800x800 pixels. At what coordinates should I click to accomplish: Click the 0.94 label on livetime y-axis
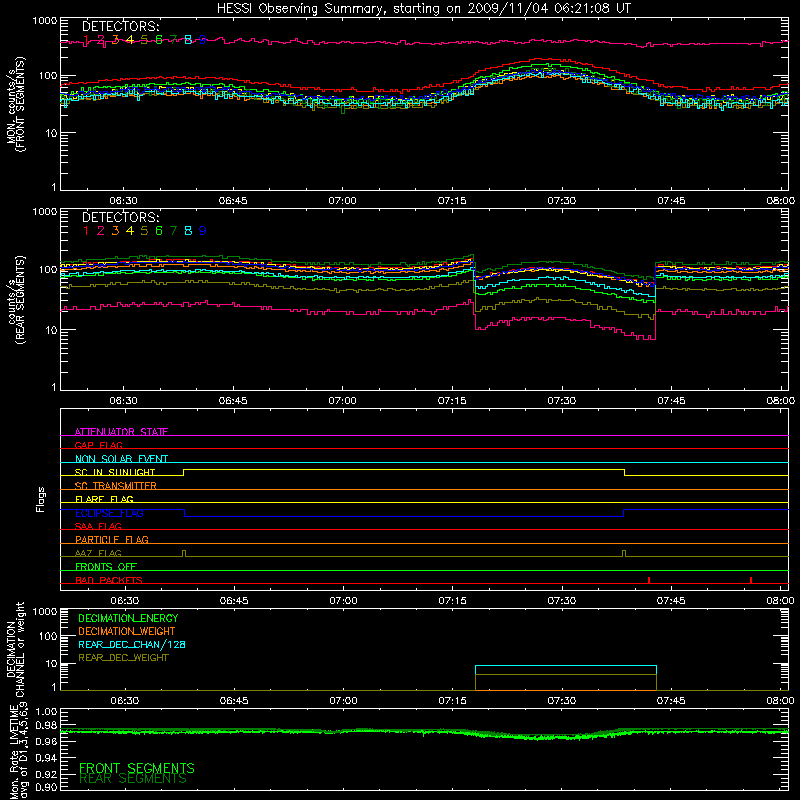(46, 759)
